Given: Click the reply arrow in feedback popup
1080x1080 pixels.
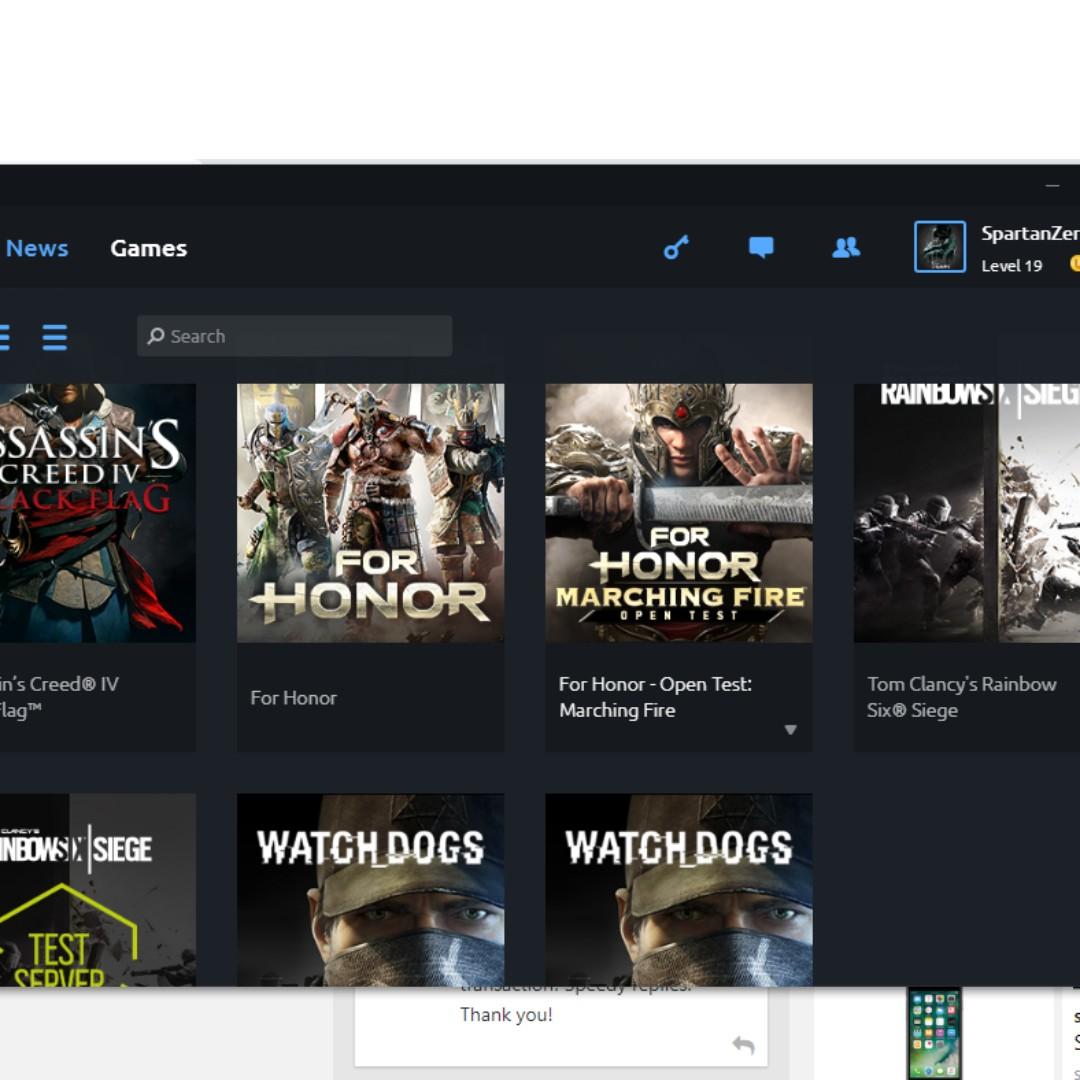Looking at the screenshot, I should pyautogui.click(x=744, y=1044).
